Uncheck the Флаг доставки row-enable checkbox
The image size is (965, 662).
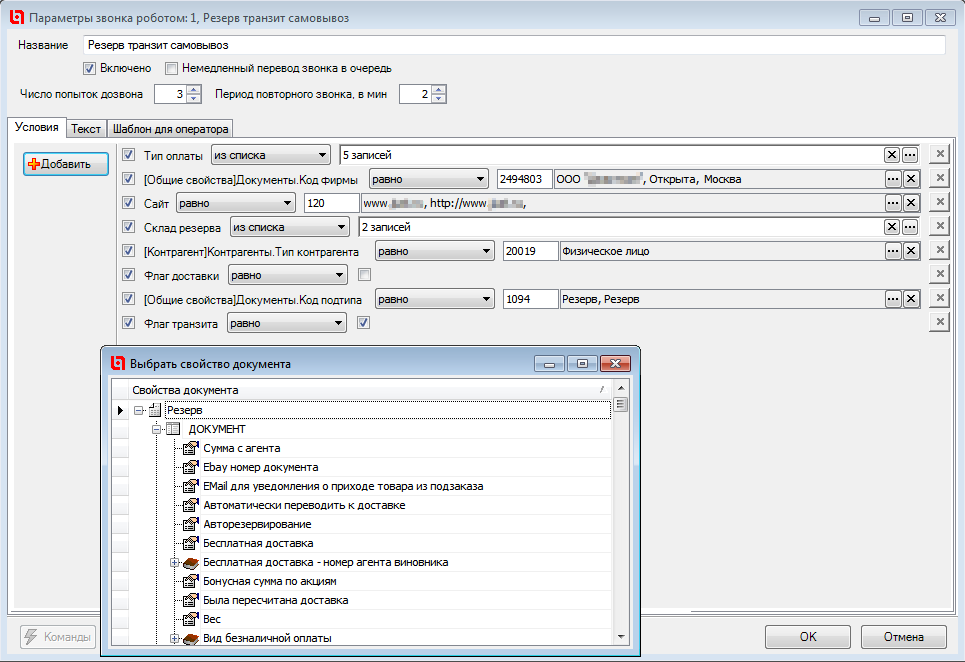pos(128,274)
